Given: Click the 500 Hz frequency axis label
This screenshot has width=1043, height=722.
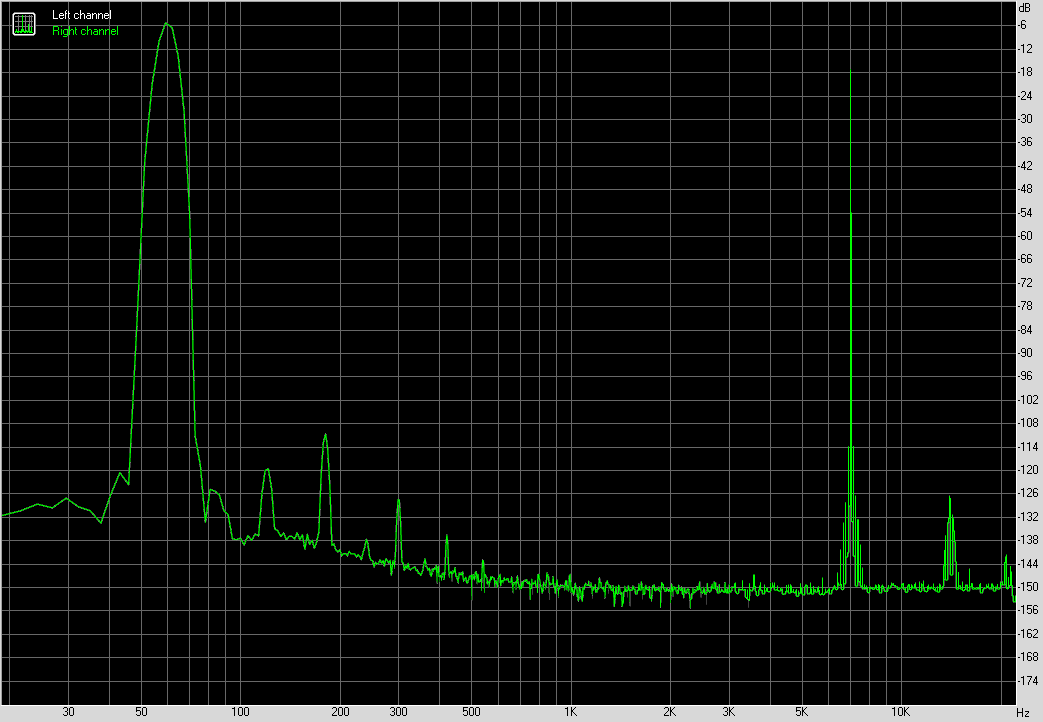Looking at the screenshot, I should [471, 712].
